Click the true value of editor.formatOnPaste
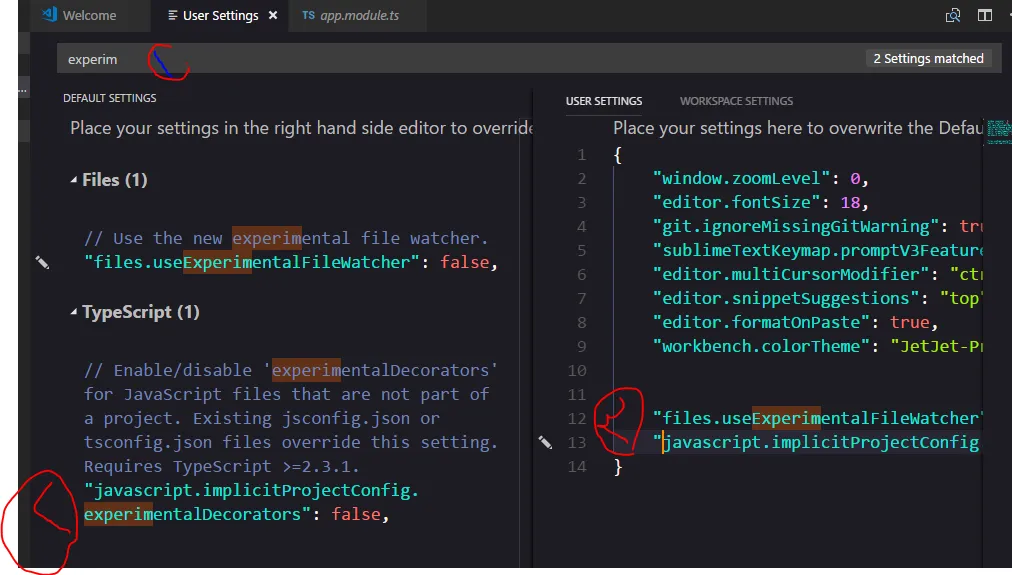The height and width of the screenshot is (575, 1012). pos(909,322)
